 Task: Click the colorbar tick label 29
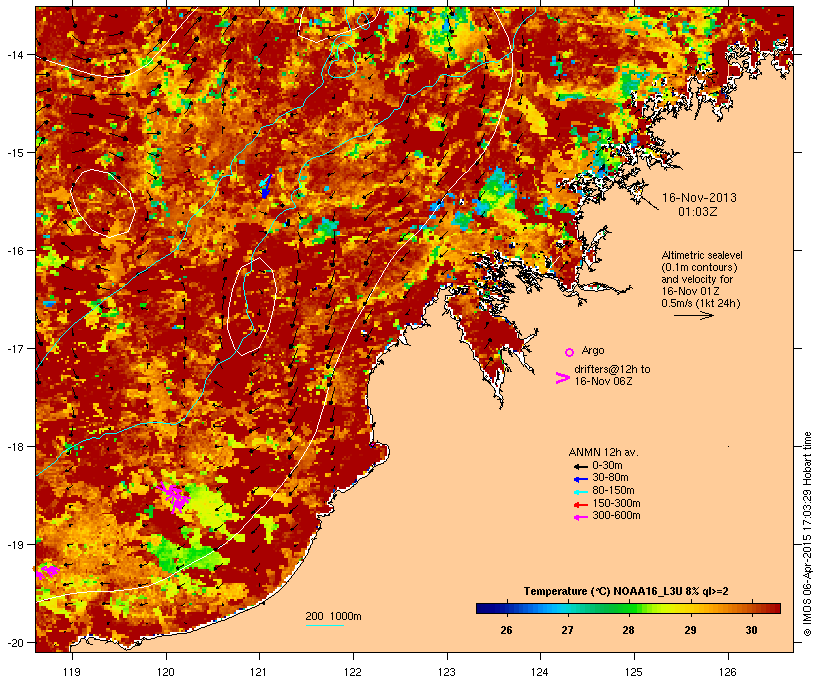pos(690,630)
